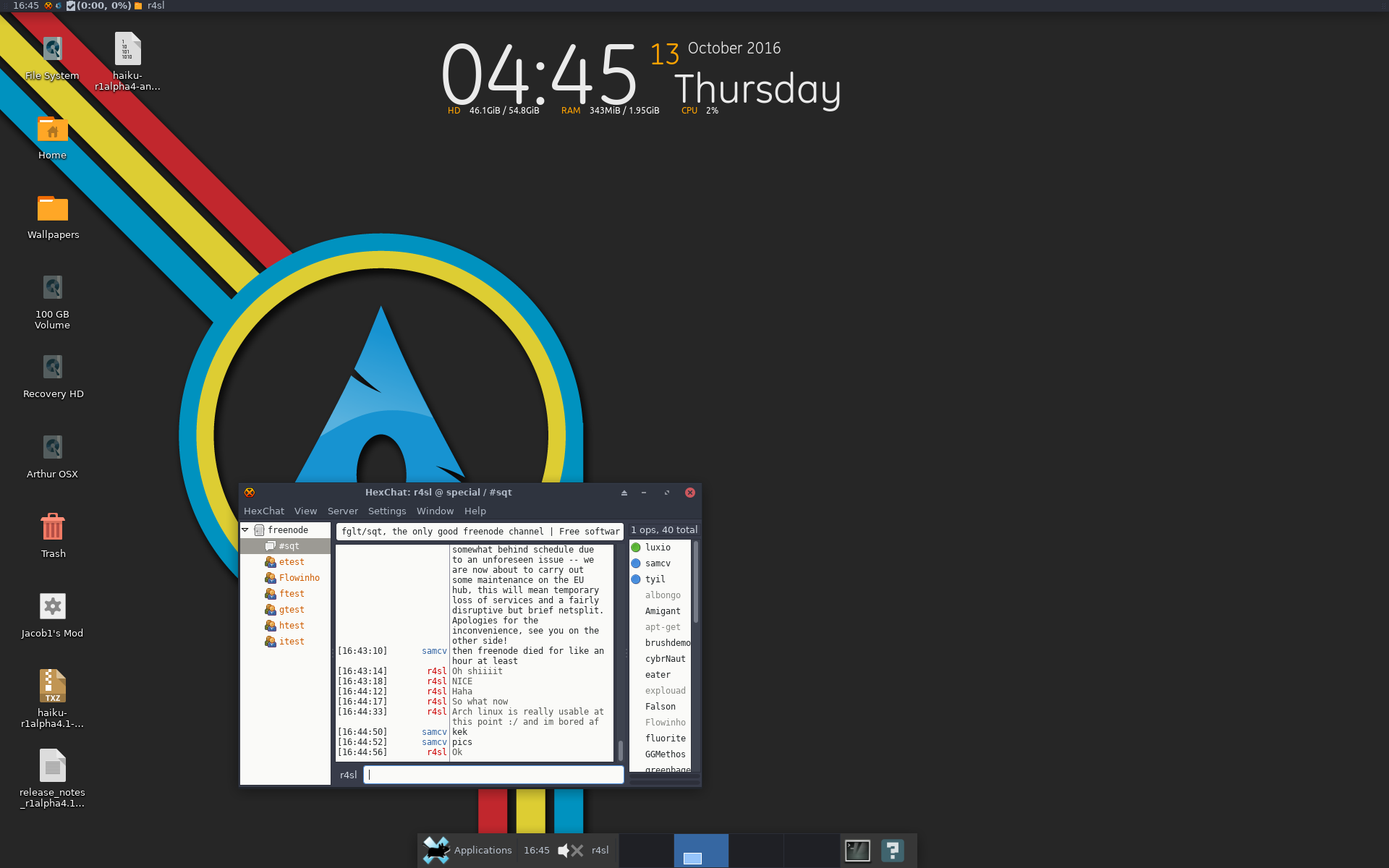Viewport: 1389px width, 868px height.
Task: Open the Xfce Applications mouse logo menu
Action: (x=436, y=850)
